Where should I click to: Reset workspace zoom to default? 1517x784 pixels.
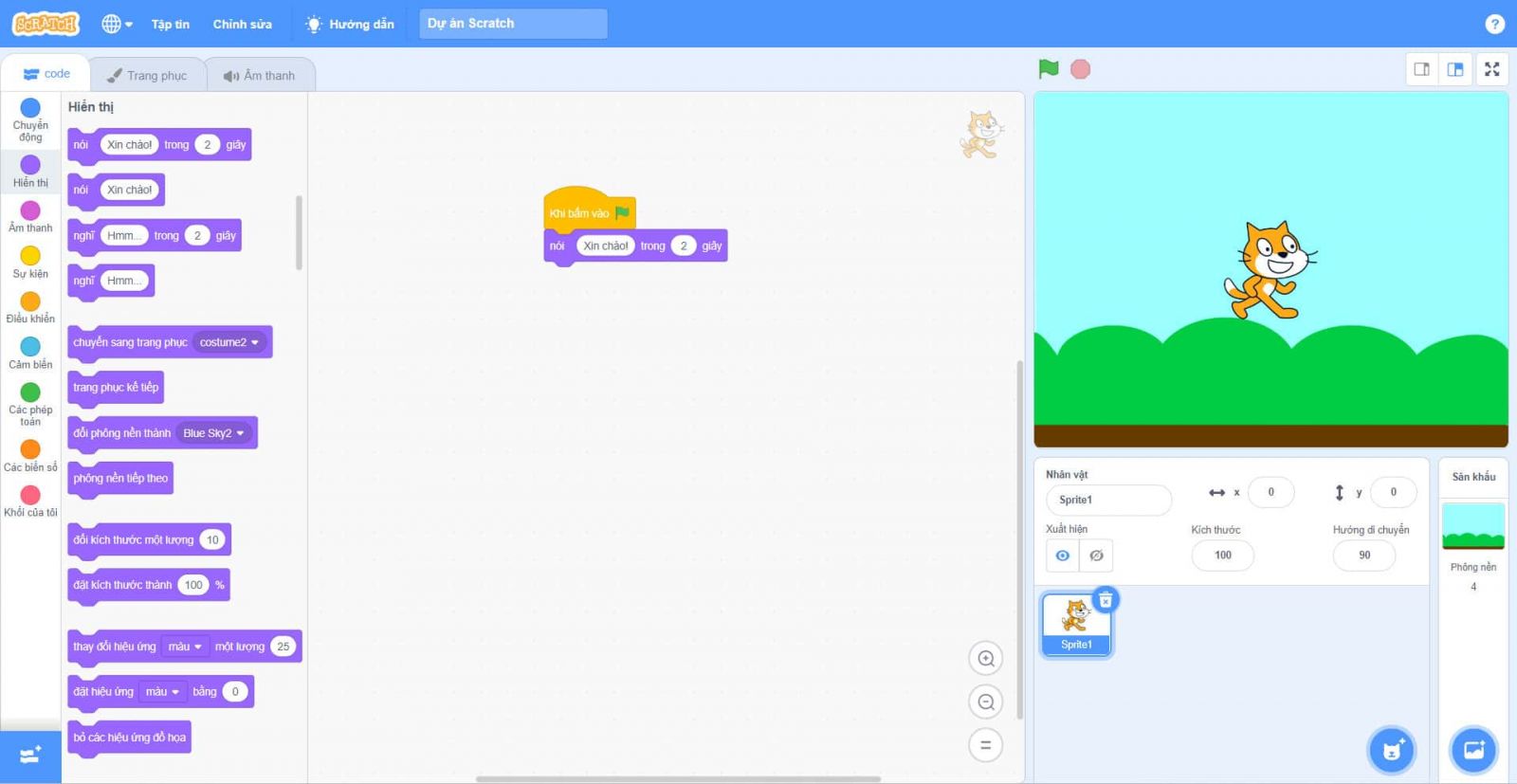[986, 745]
